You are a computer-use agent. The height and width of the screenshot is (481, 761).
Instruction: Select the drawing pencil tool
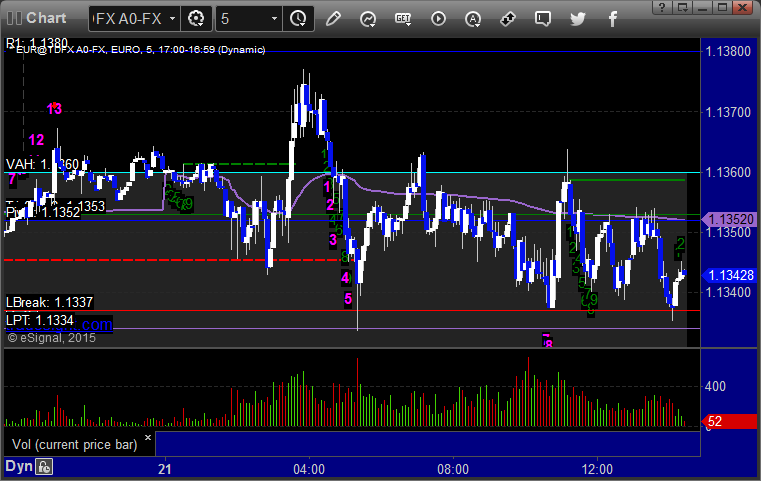333,19
